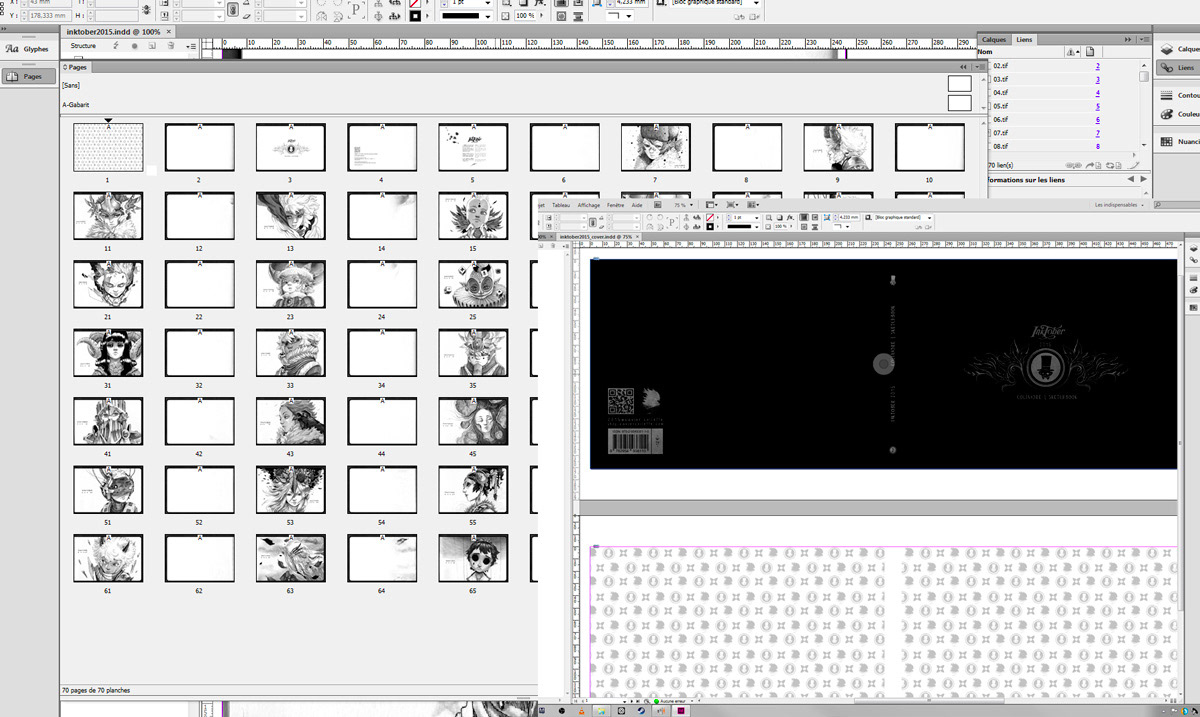The image size is (1200, 717).
Task: Select the 02.tif link row
Action: (1062, 66)
